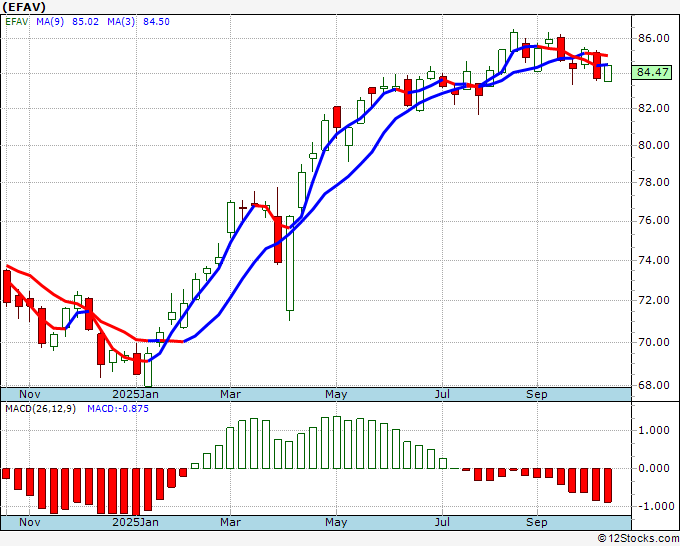Click the 86.00 price axis label

pos(654,38)
